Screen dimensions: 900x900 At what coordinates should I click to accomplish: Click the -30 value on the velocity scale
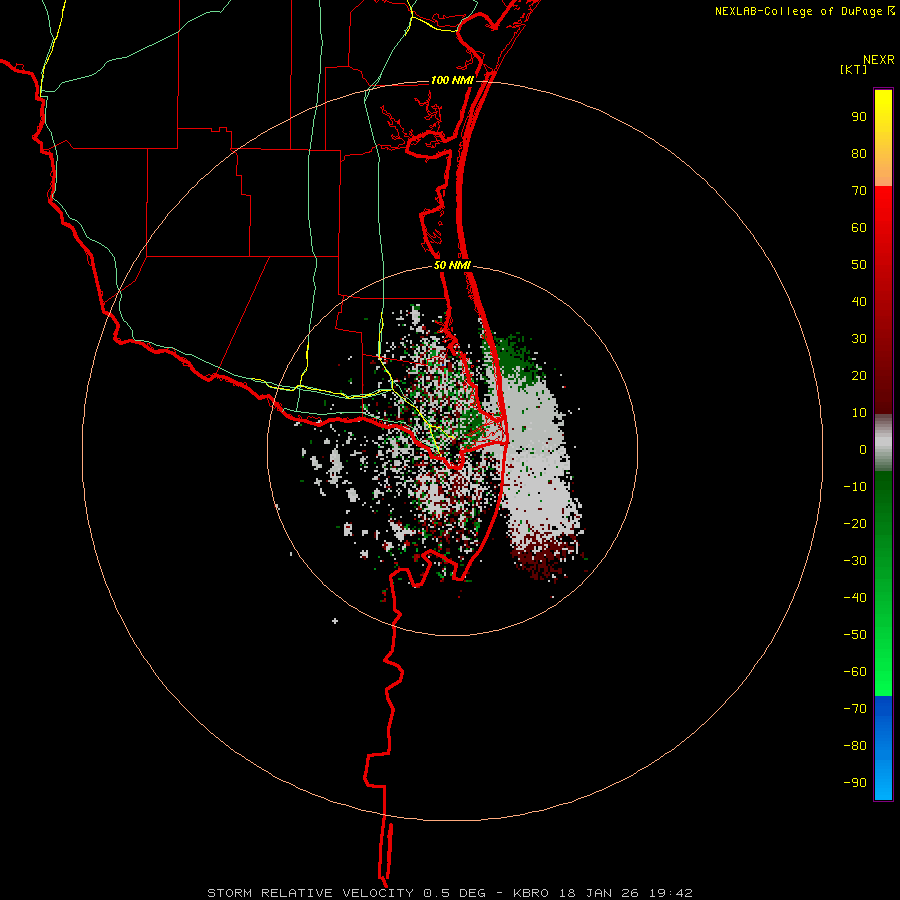coord(855,560)
